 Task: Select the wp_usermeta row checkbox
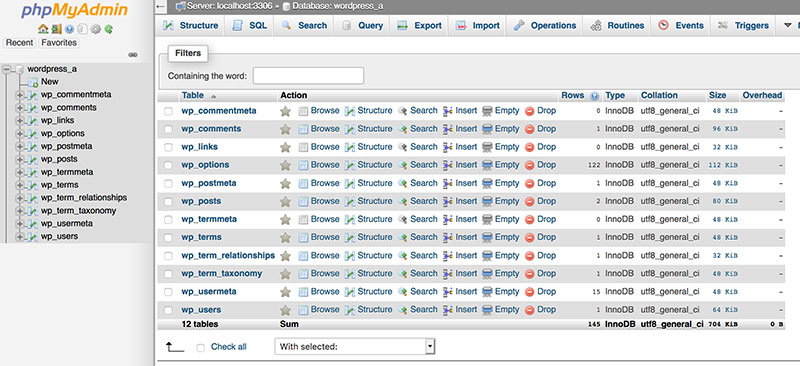click(x=168, y=292)
